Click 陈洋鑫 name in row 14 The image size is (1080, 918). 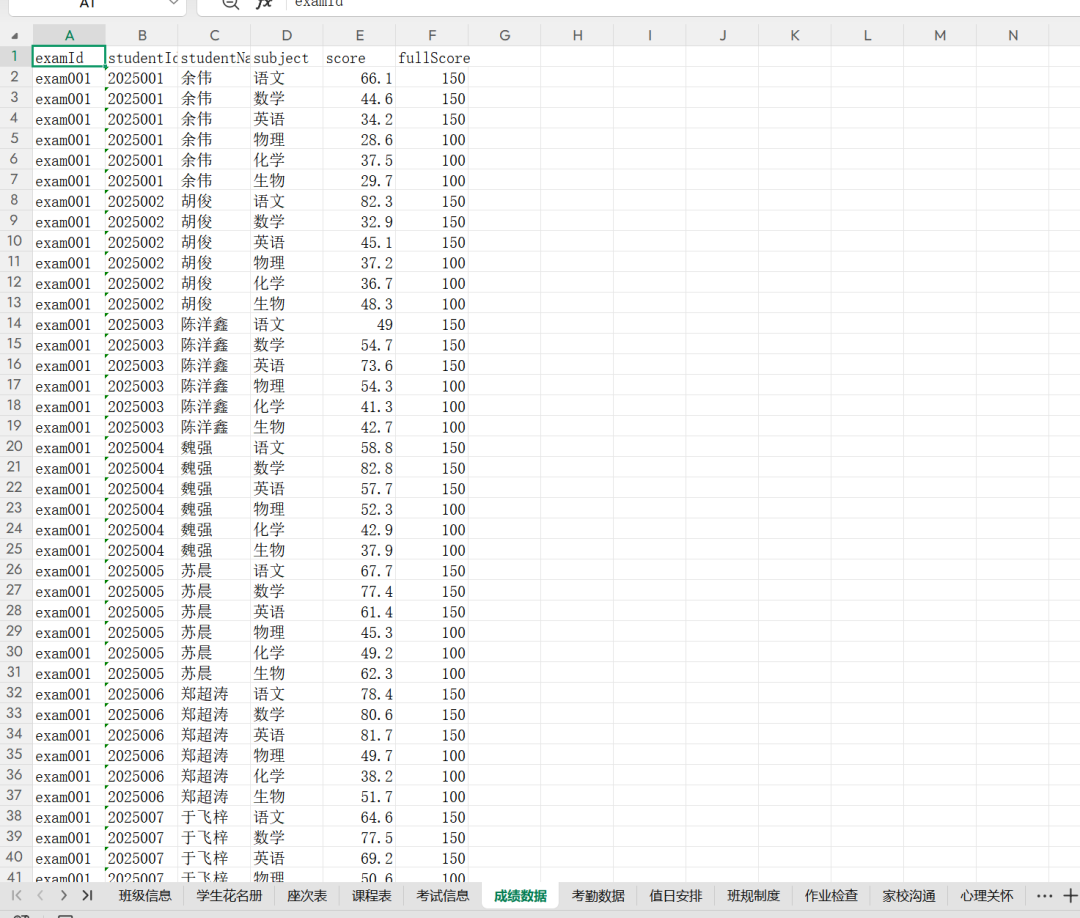214,324
